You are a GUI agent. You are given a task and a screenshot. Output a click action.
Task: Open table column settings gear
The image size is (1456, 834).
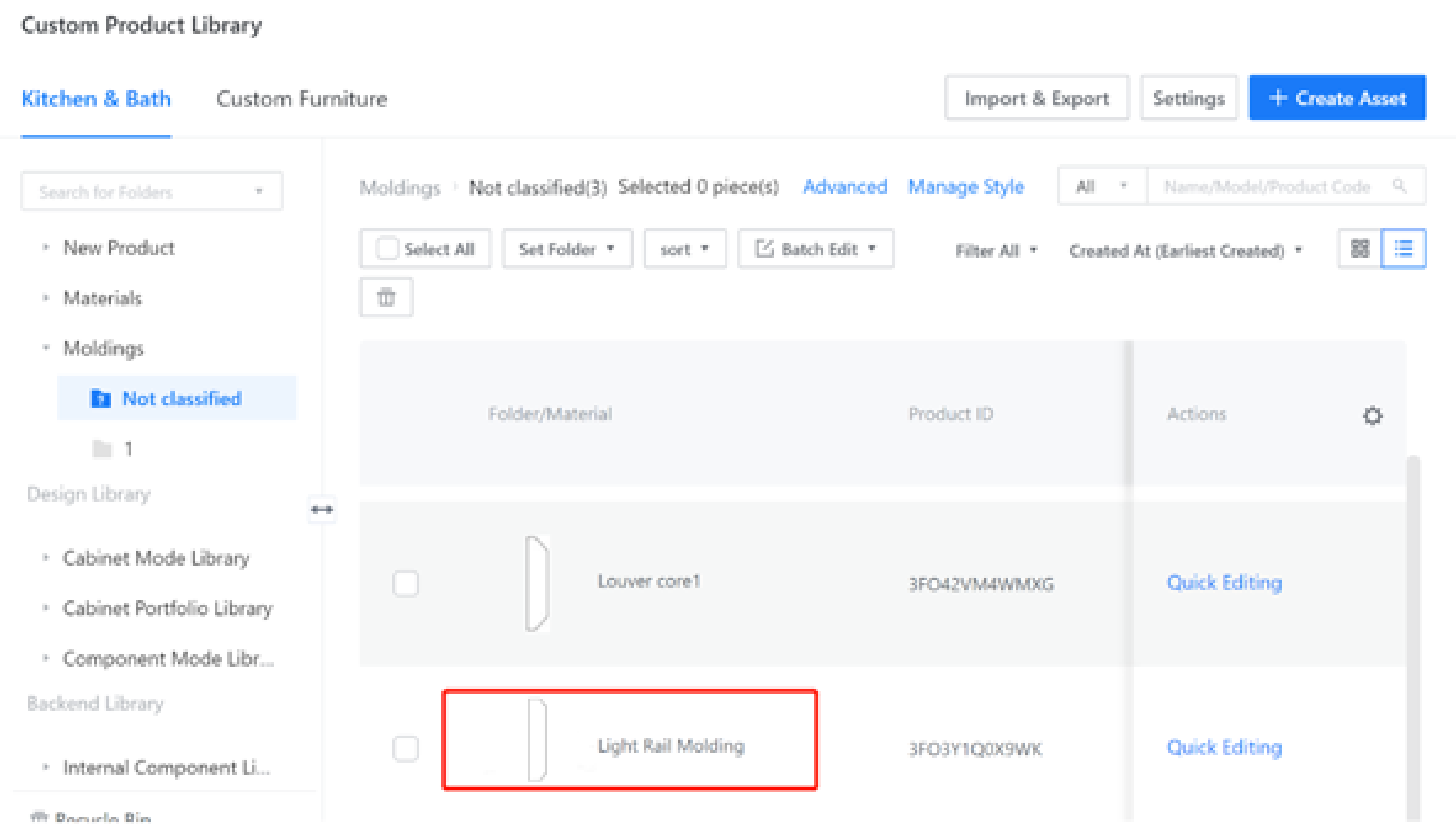pos(1373,416)
